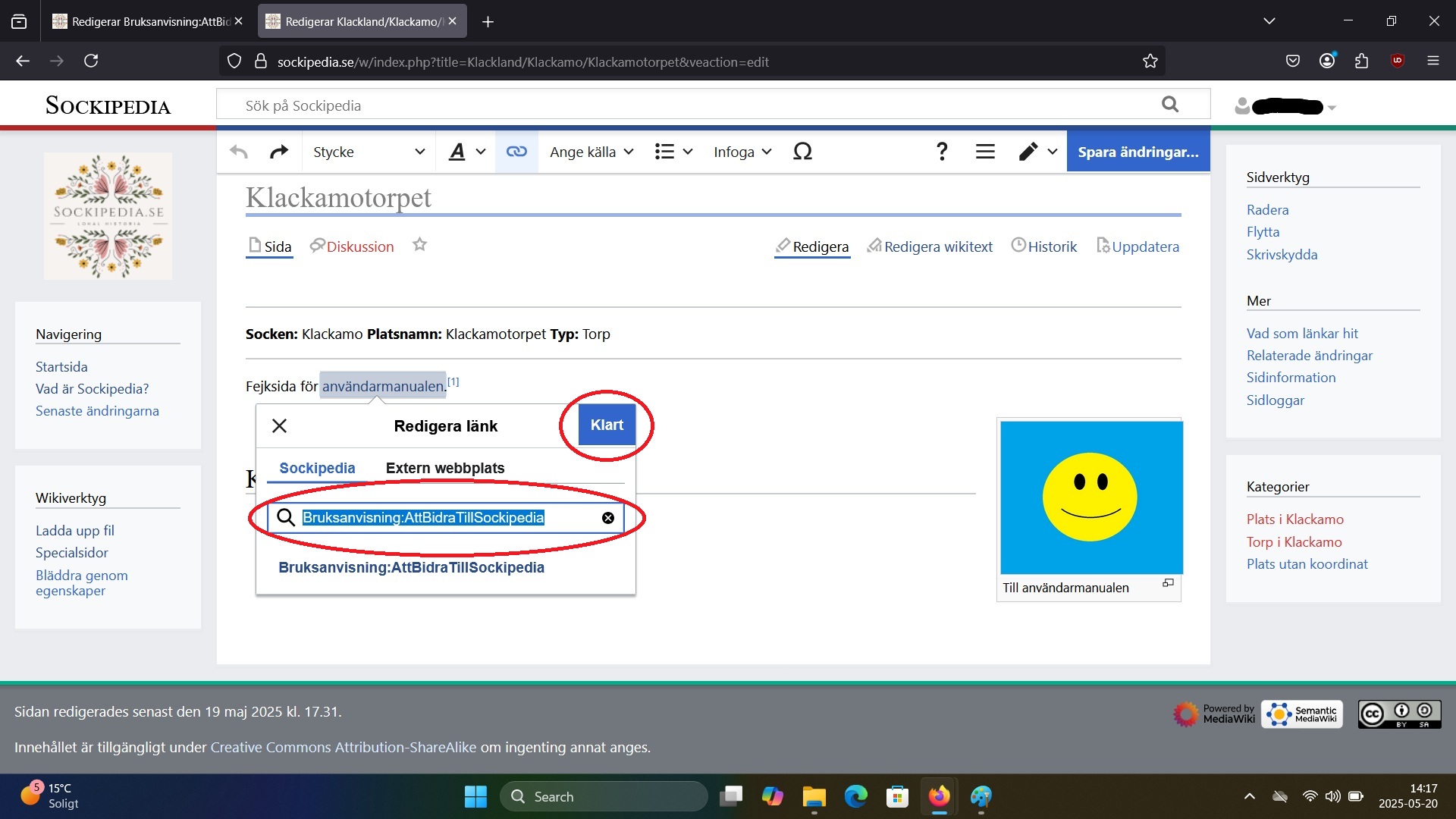Expand the Ange källa dropdown
1456x819 pixels.
(x=591, y=152)
